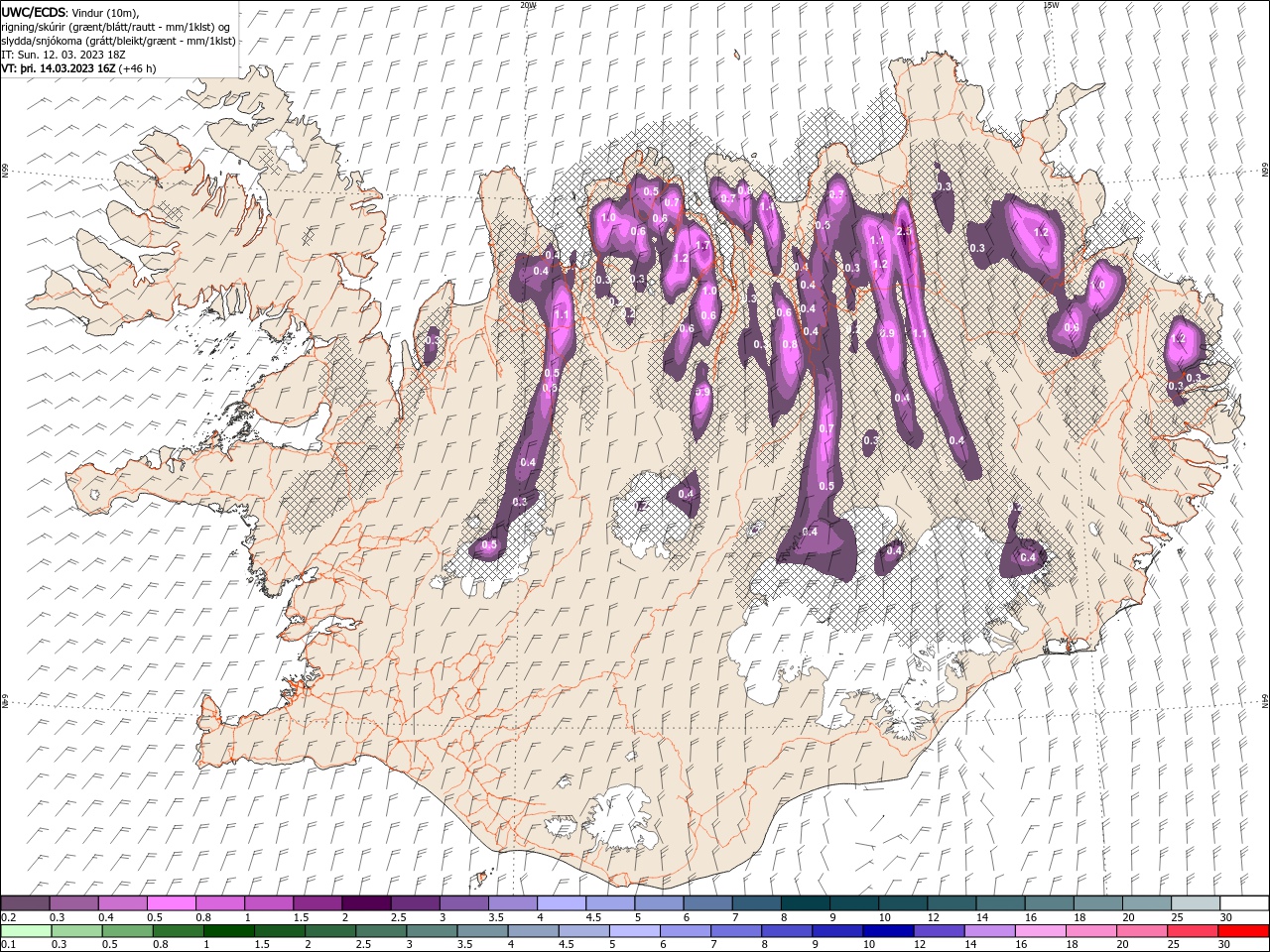Pick navy blue lower swatch between 10 and 12
1270x952 pixels.
point(887,931)
